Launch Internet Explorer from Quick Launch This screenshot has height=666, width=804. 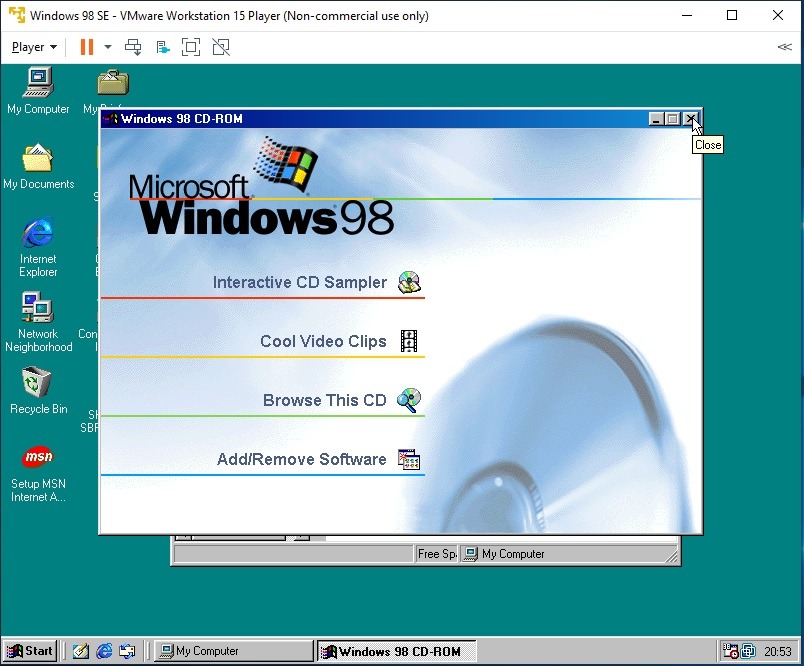pyautogui.click(x=104, y=651)
